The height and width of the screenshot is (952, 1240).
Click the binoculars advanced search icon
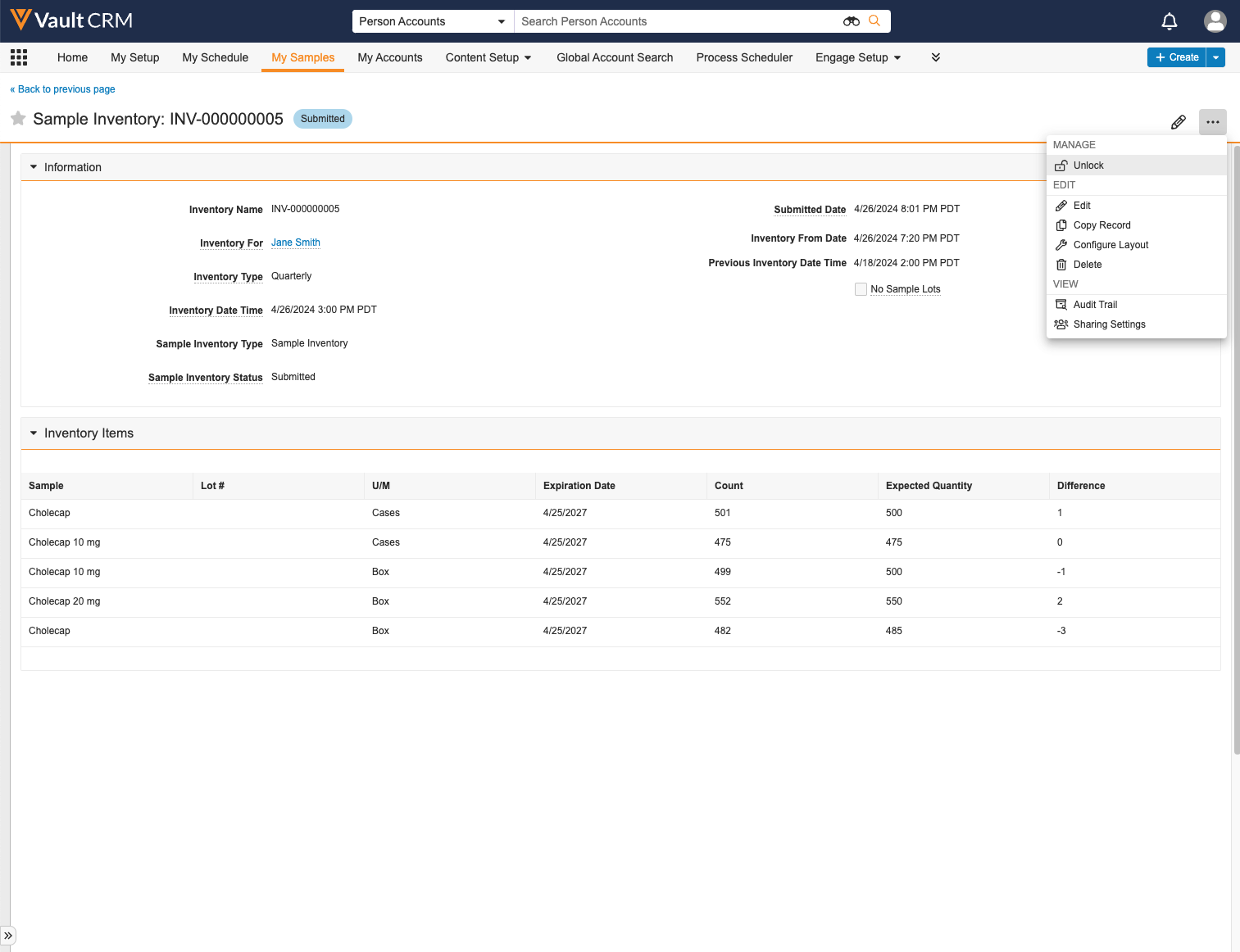852,21
